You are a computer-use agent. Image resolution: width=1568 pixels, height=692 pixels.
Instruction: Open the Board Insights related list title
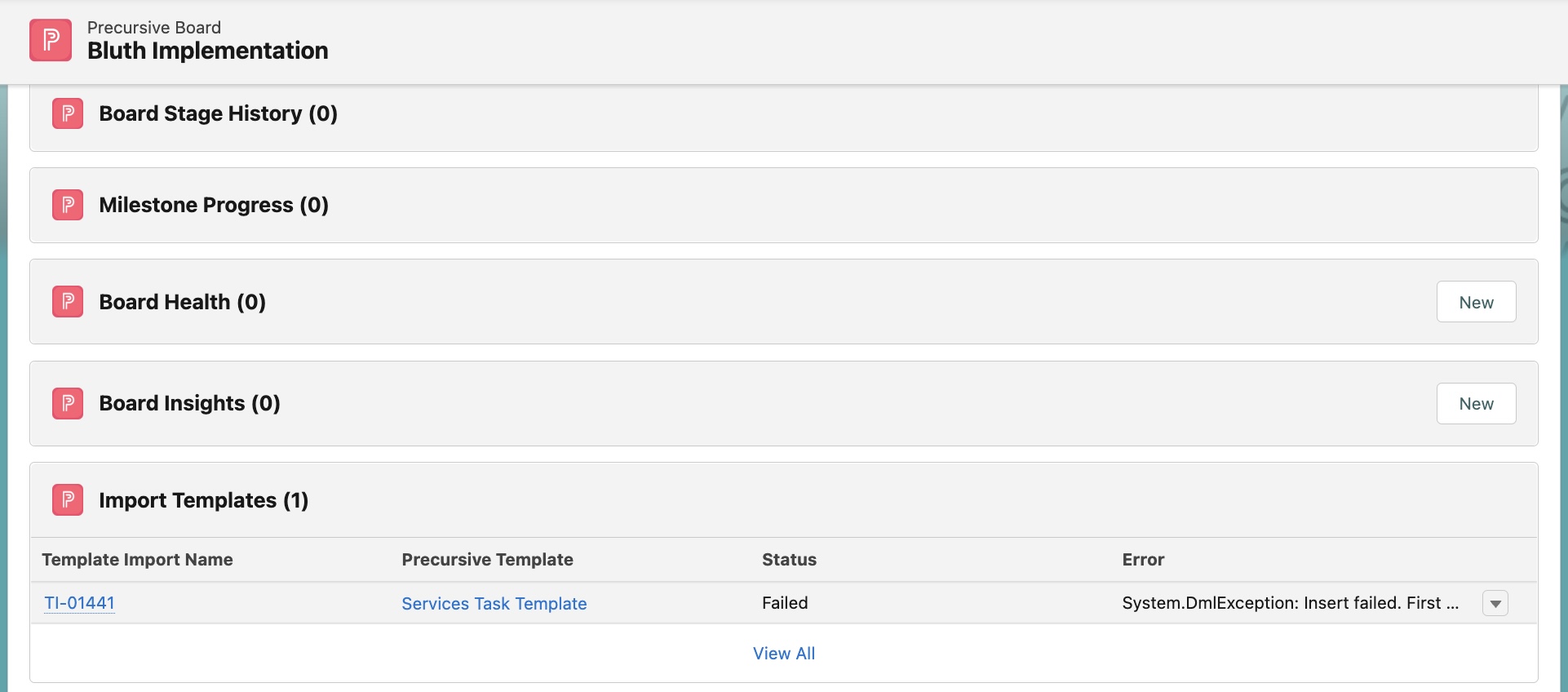click(x=189, y=403)
